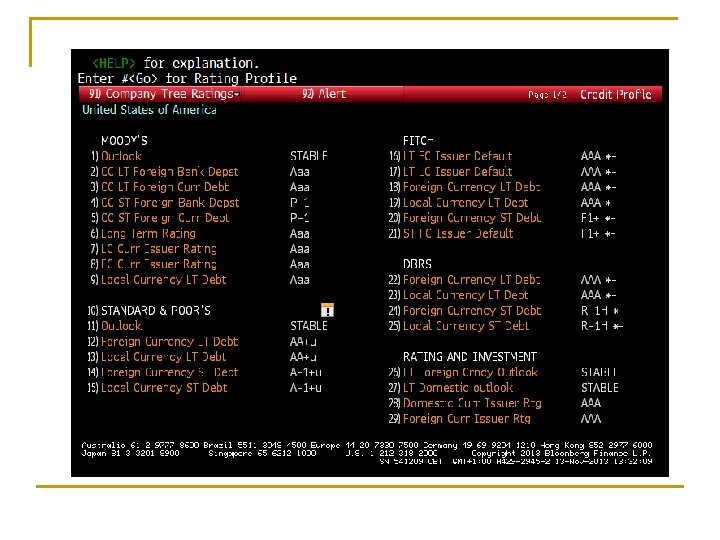Click the P-1 value for CC ST Foreign Curr Debt
Image resolution: width=720 pixels, height=540 pixels.
(299, 218)
